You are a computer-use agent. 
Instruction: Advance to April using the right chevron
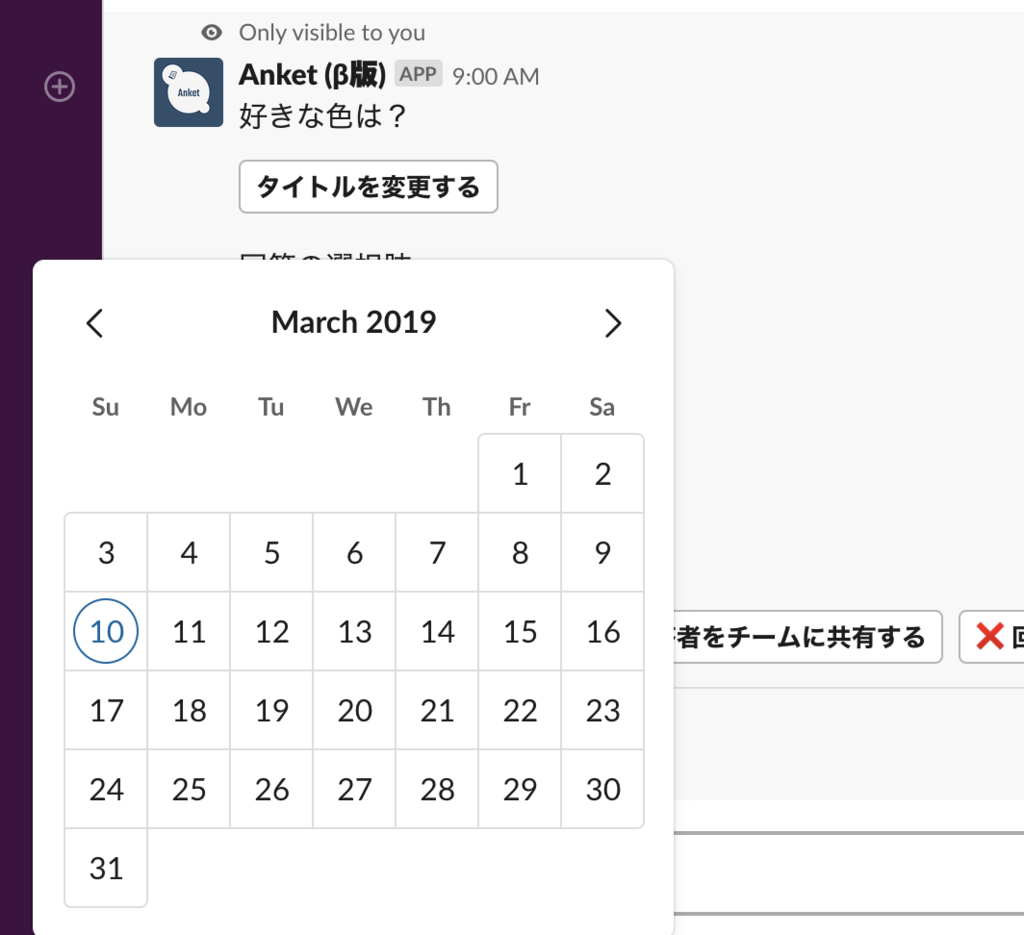613,322
